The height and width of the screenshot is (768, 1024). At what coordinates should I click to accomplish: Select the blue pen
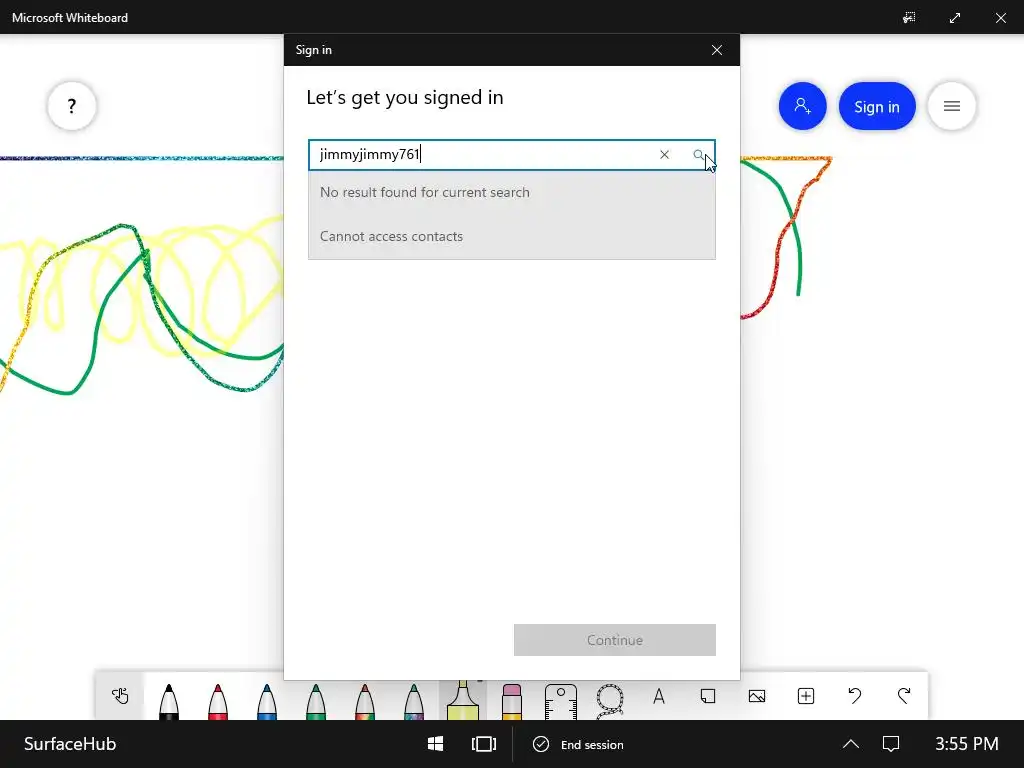click(266, 700)
